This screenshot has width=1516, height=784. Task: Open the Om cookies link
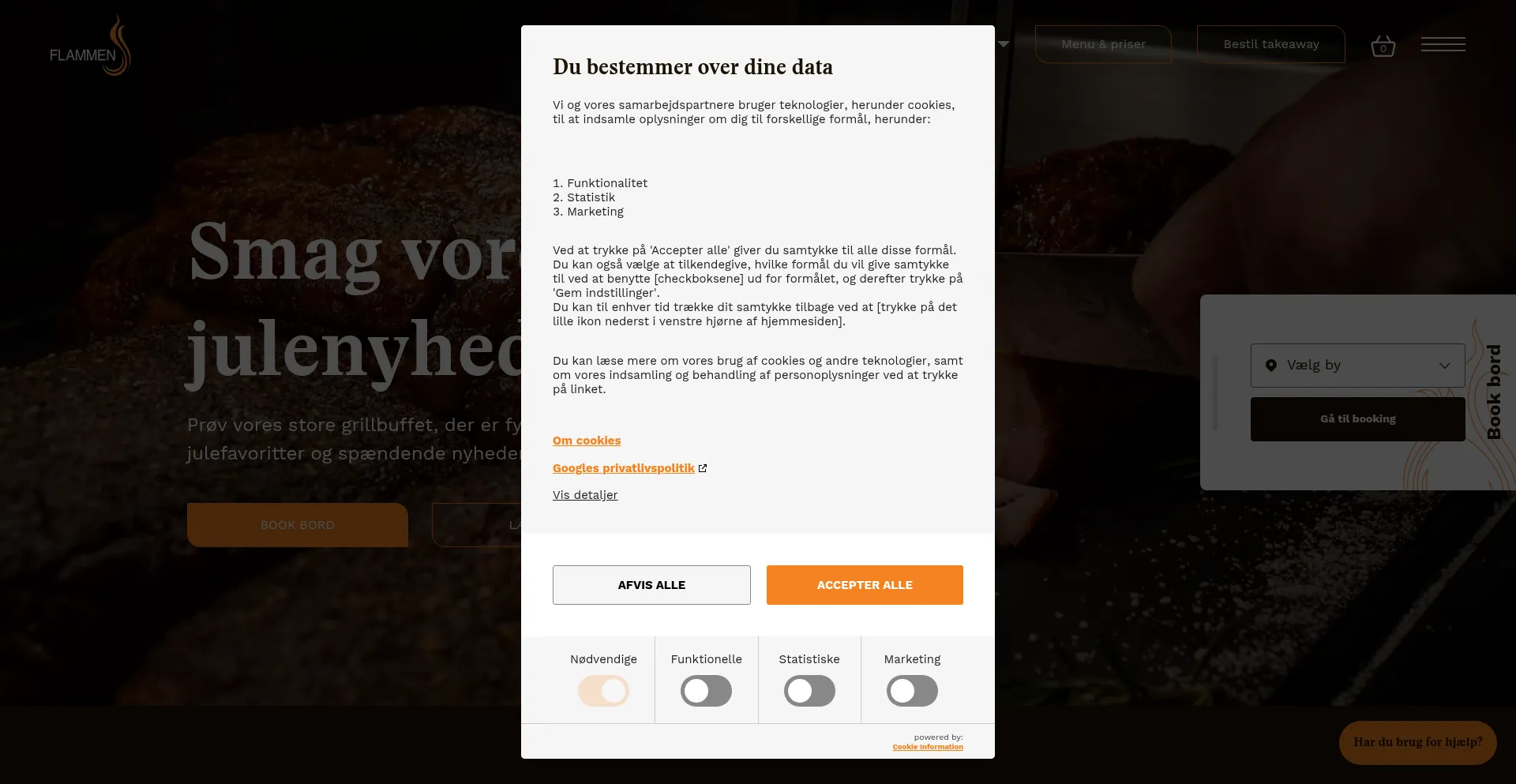[587, 441]
